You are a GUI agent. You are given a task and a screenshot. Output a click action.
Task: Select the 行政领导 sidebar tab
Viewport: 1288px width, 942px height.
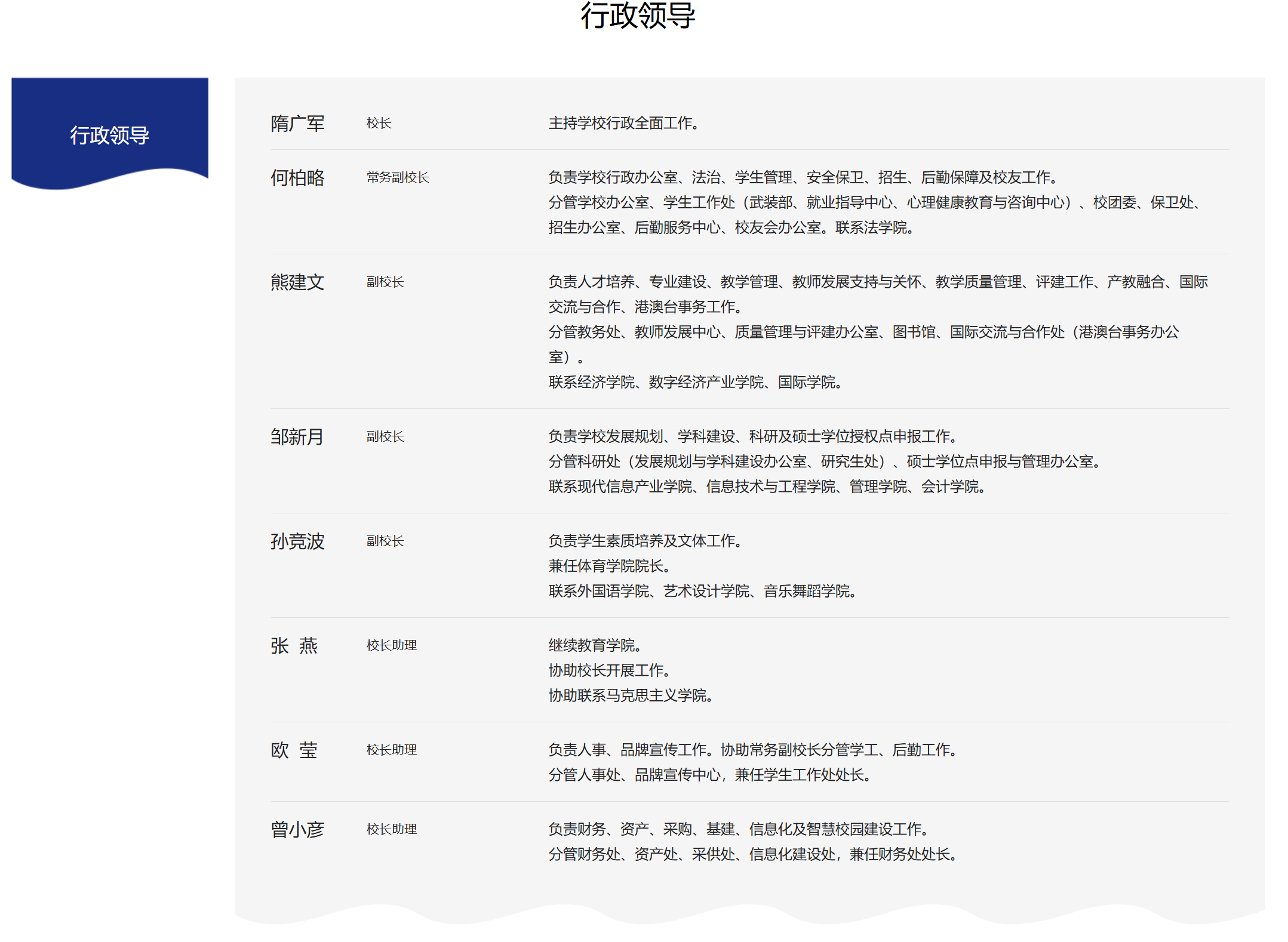click(110, 134)
